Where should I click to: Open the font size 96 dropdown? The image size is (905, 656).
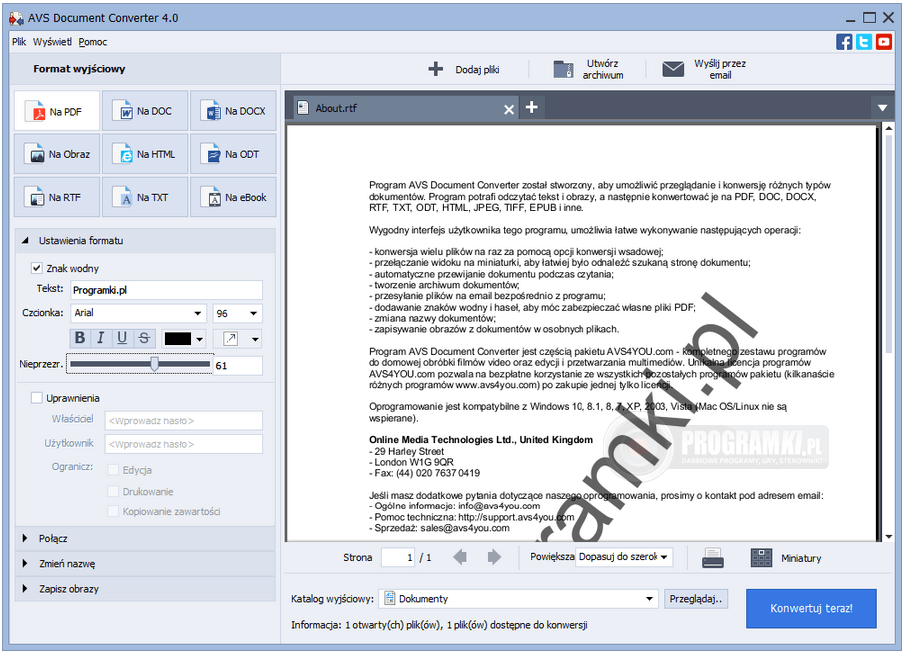pyautogui.click(x=253, y=313)
